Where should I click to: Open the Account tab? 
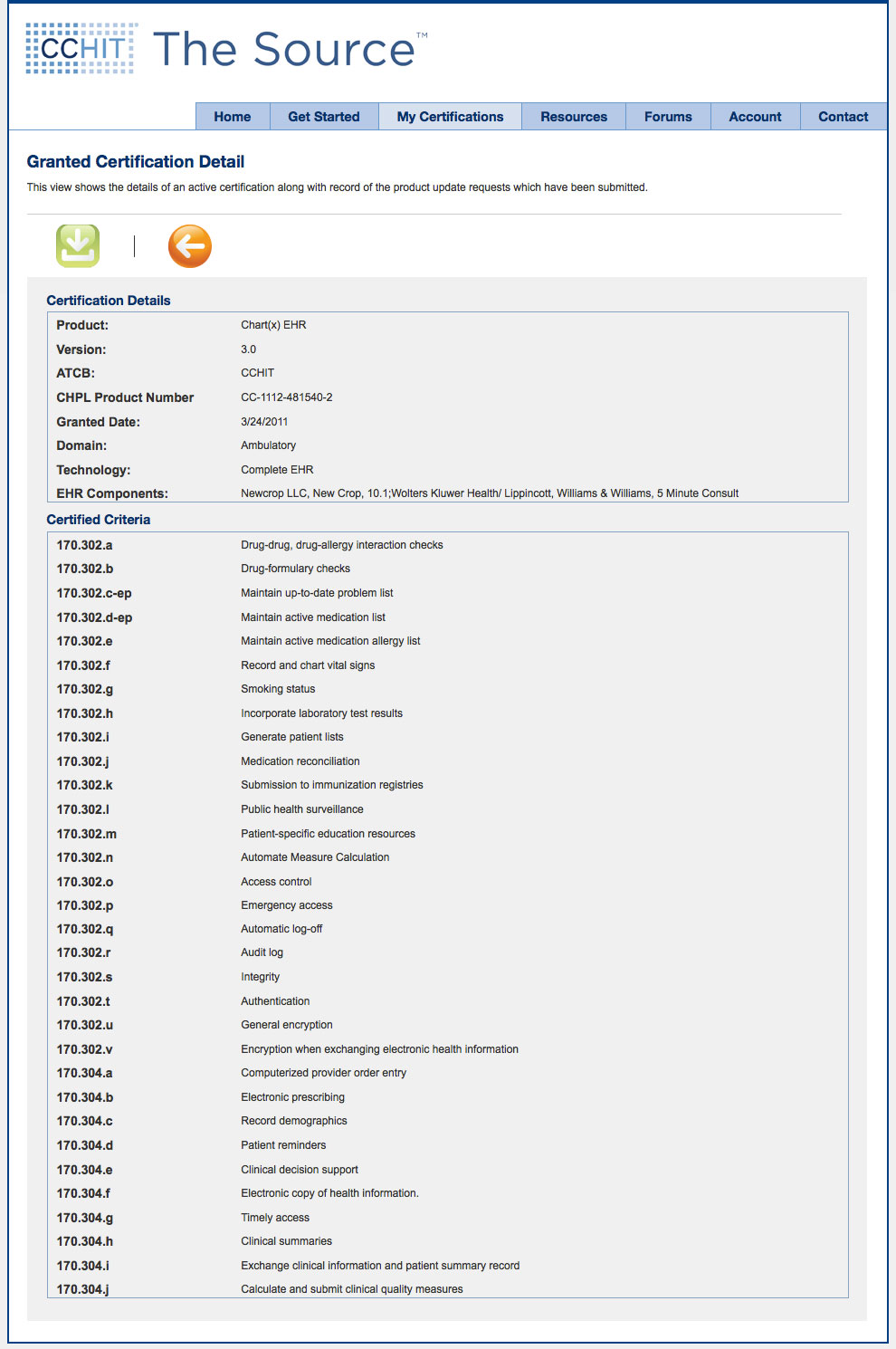pyautogui.click(x=755, y=117)
